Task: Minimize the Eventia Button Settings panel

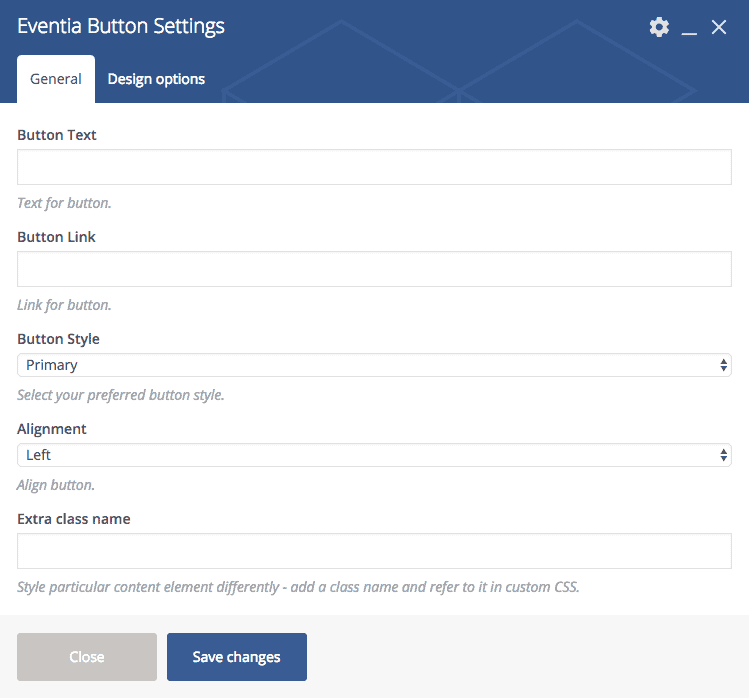Action: point(689,28)
